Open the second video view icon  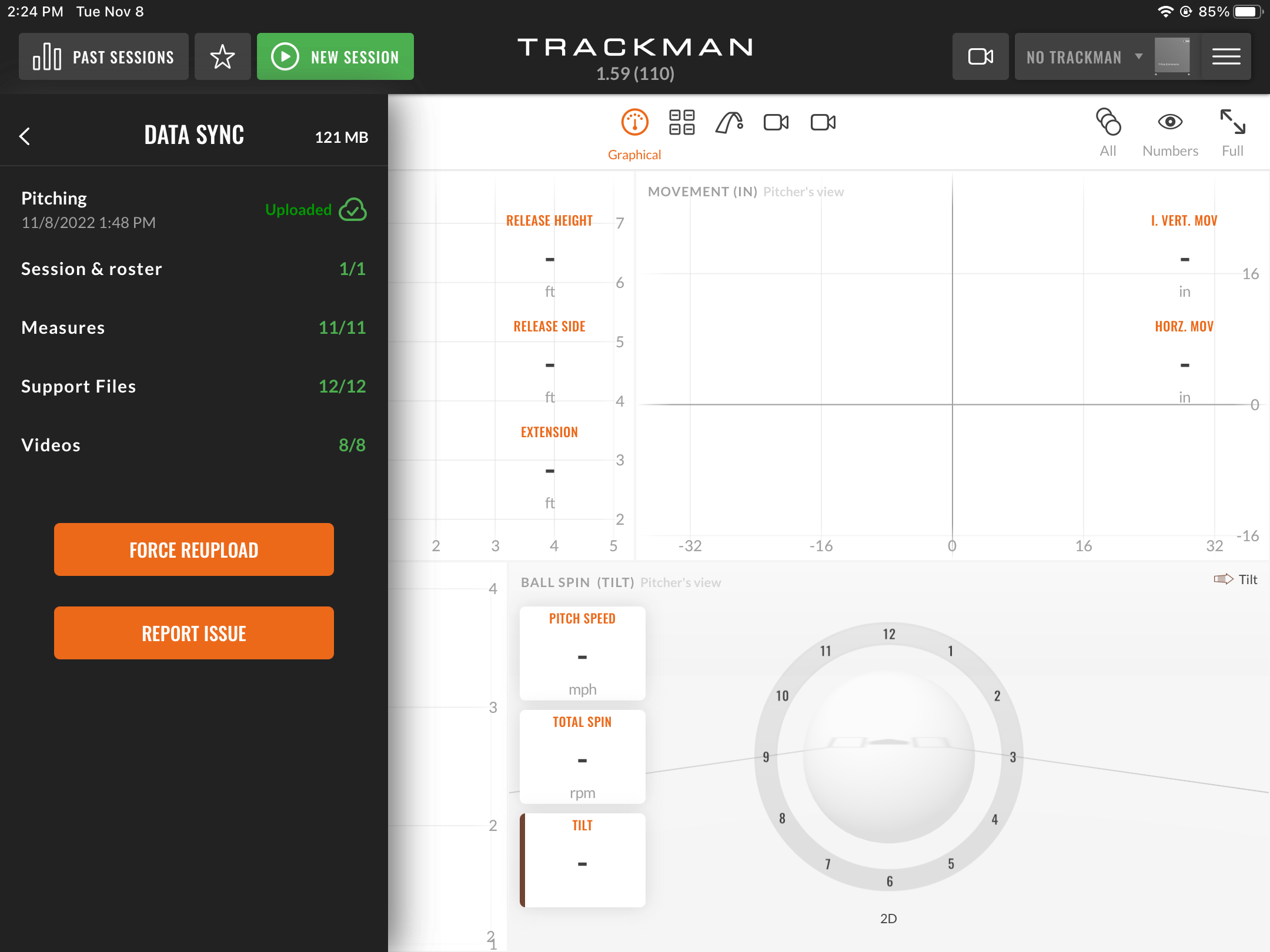(x=823, y=122)
